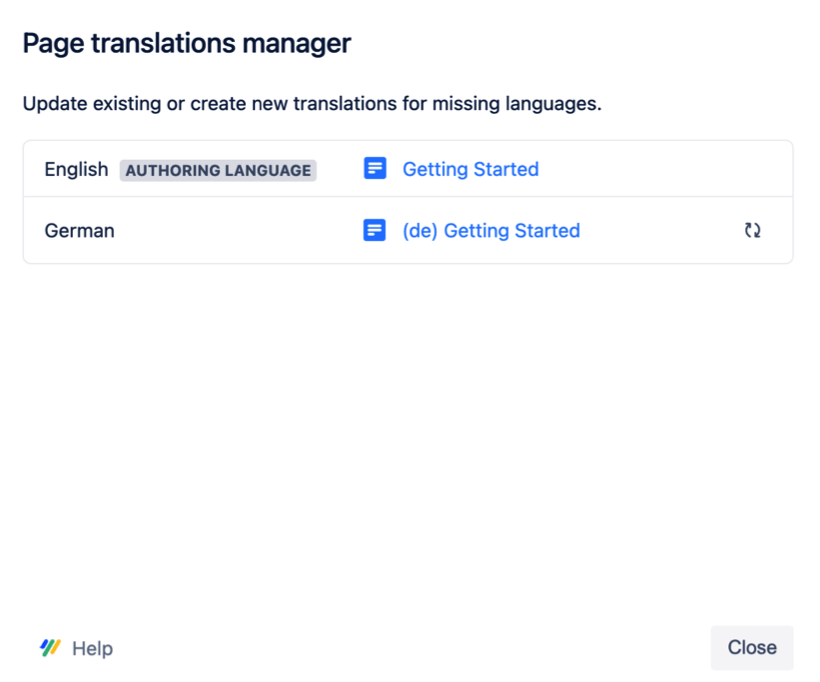Click the English language label
Image resolution: width=820 pixels, height=682 pixels.
[75, 169]
